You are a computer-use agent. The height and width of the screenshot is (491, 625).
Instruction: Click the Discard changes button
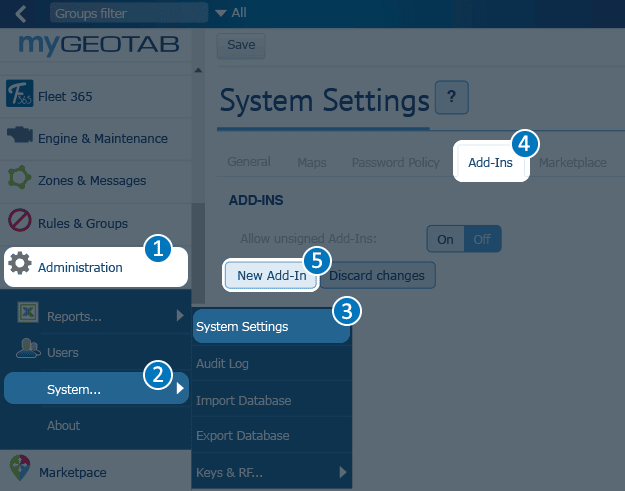click(x=377, y=275)
